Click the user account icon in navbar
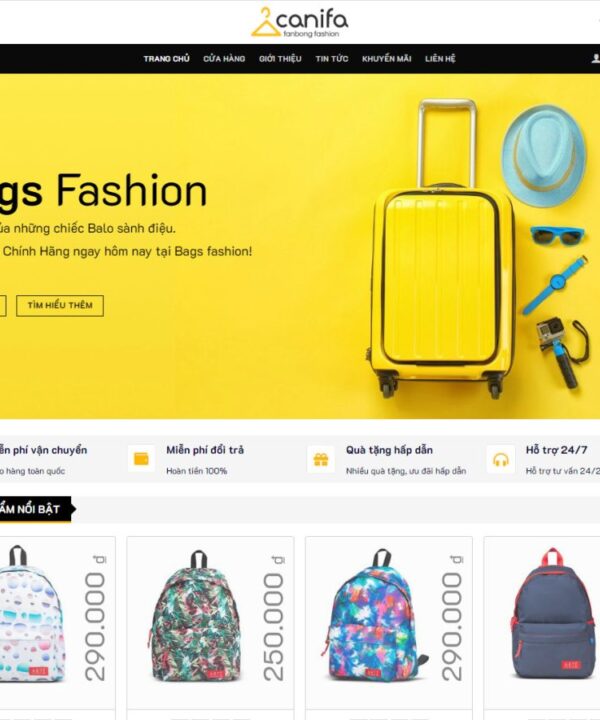Viewport: 600px width, 720px height. 595,58
